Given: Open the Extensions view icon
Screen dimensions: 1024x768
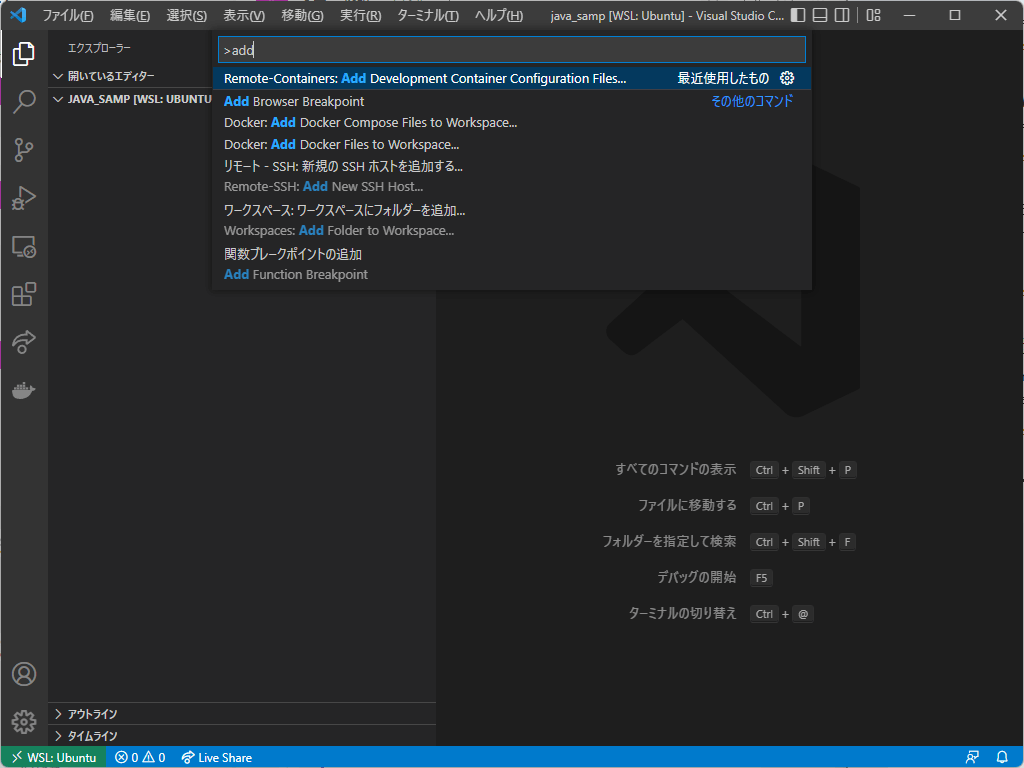Looking at the screenshot, I should click(24, 294).
